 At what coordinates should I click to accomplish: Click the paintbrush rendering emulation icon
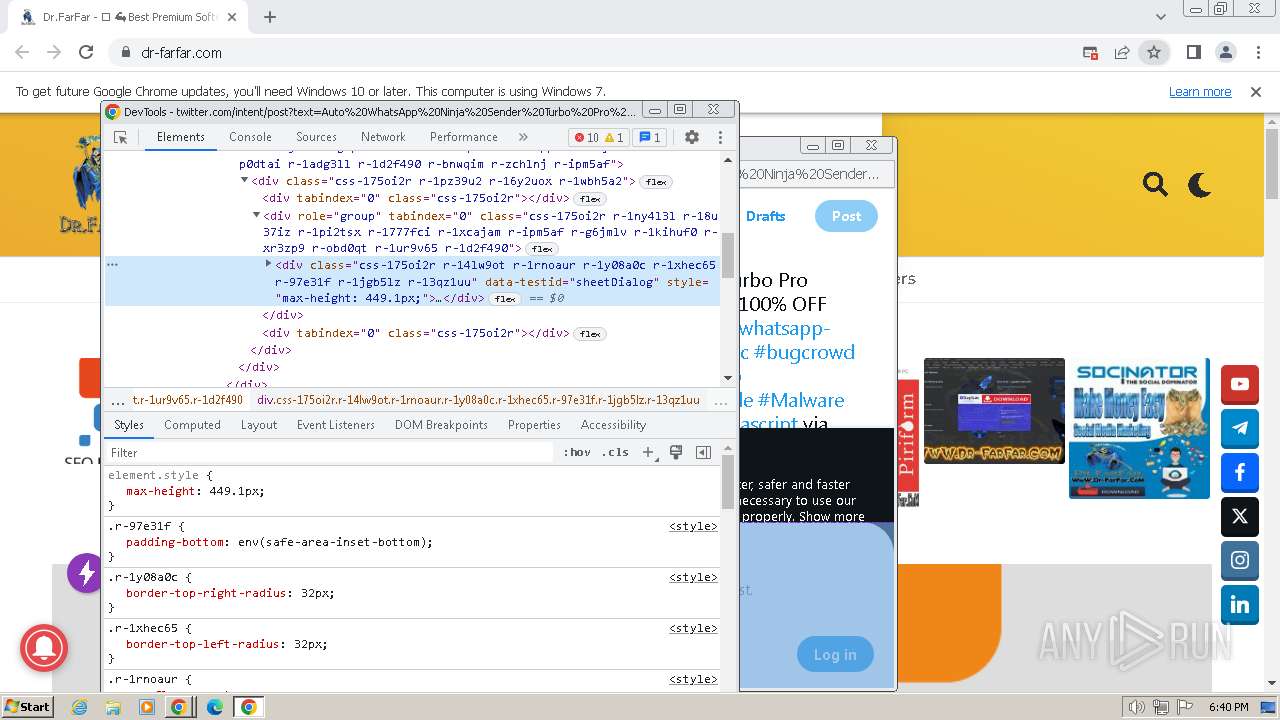(676, 452)
